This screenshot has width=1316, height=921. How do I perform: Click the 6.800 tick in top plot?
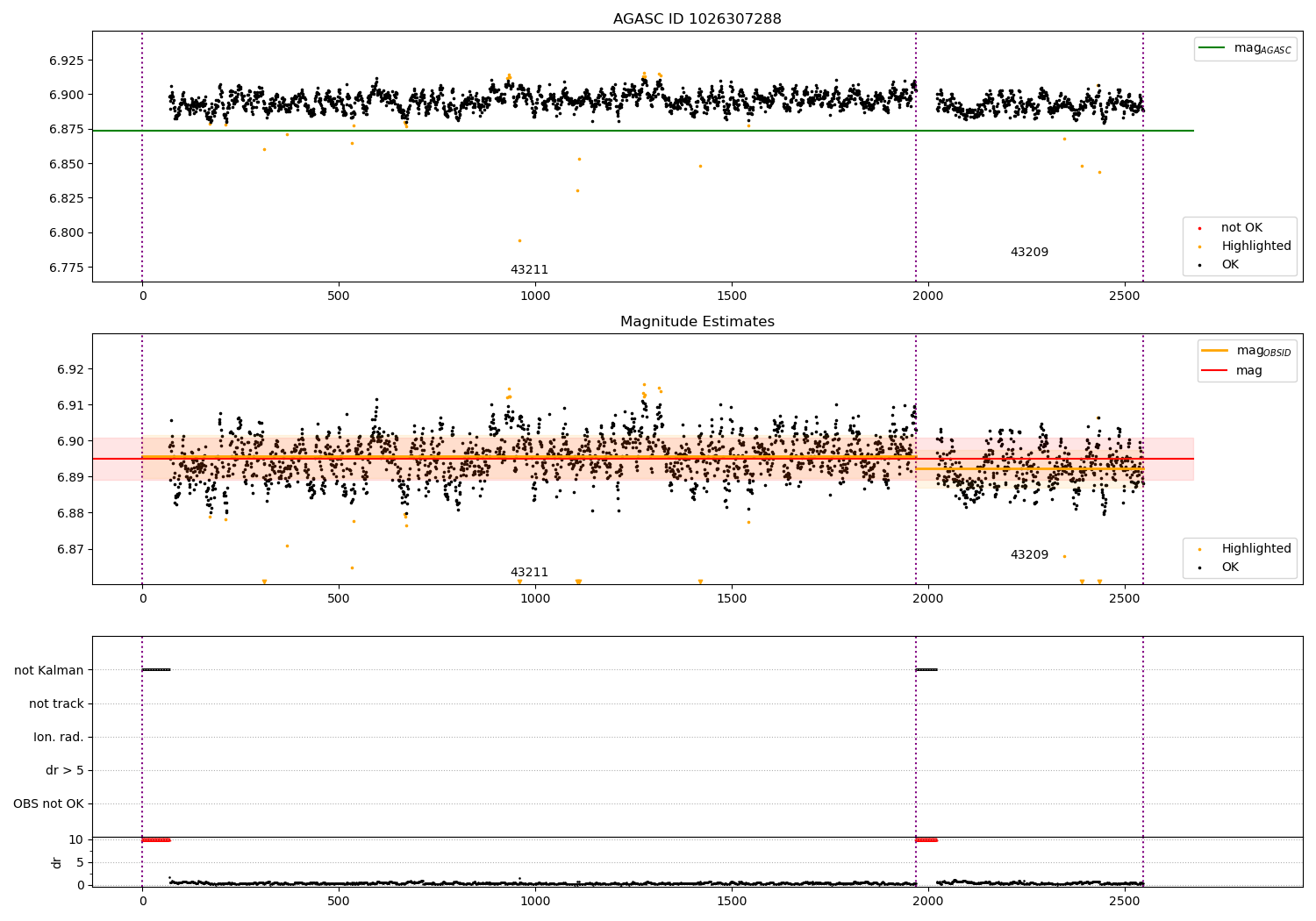pyautogui.click(x=67, y=233)
